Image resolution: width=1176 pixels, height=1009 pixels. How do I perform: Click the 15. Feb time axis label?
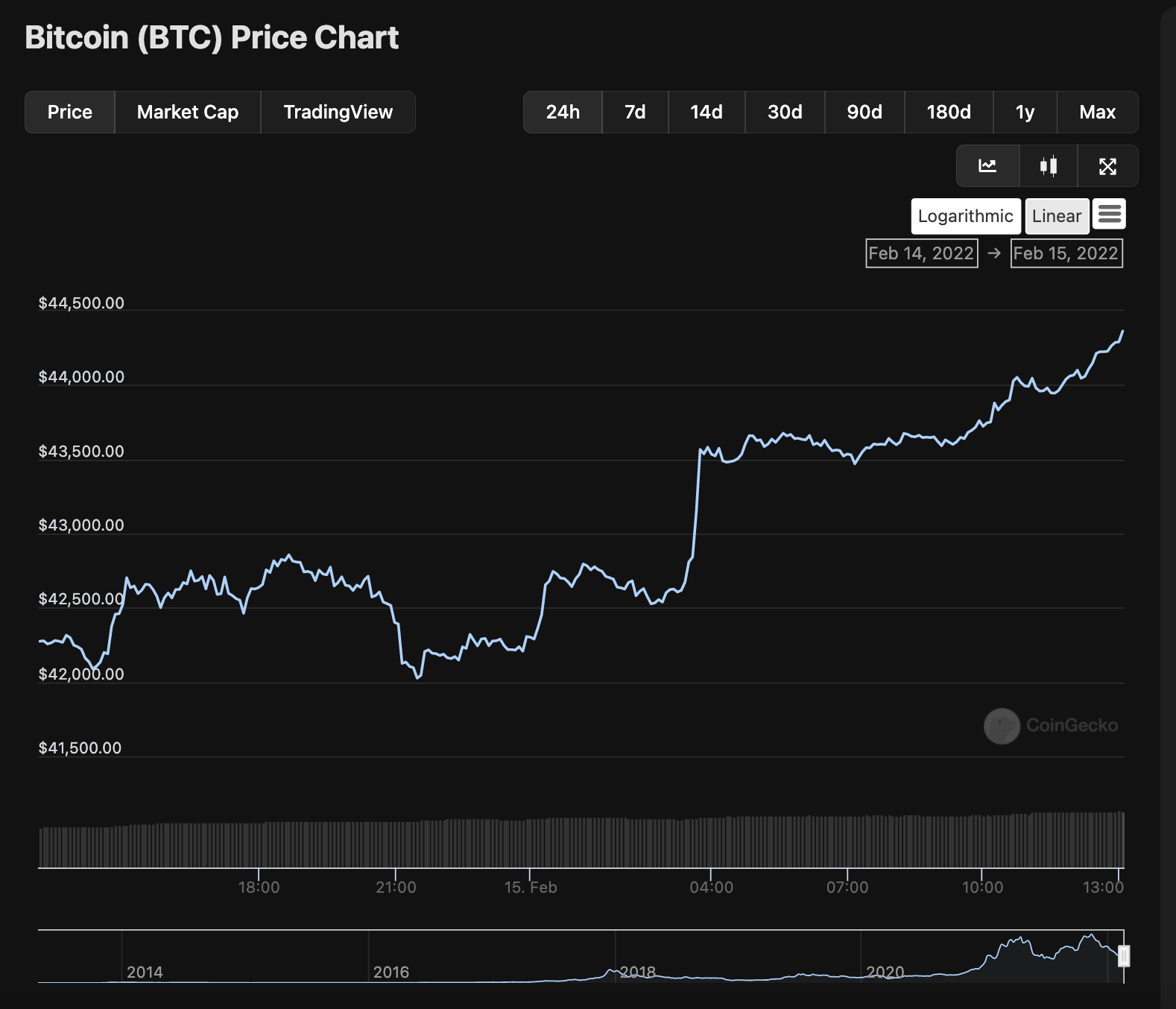point(531,887)
